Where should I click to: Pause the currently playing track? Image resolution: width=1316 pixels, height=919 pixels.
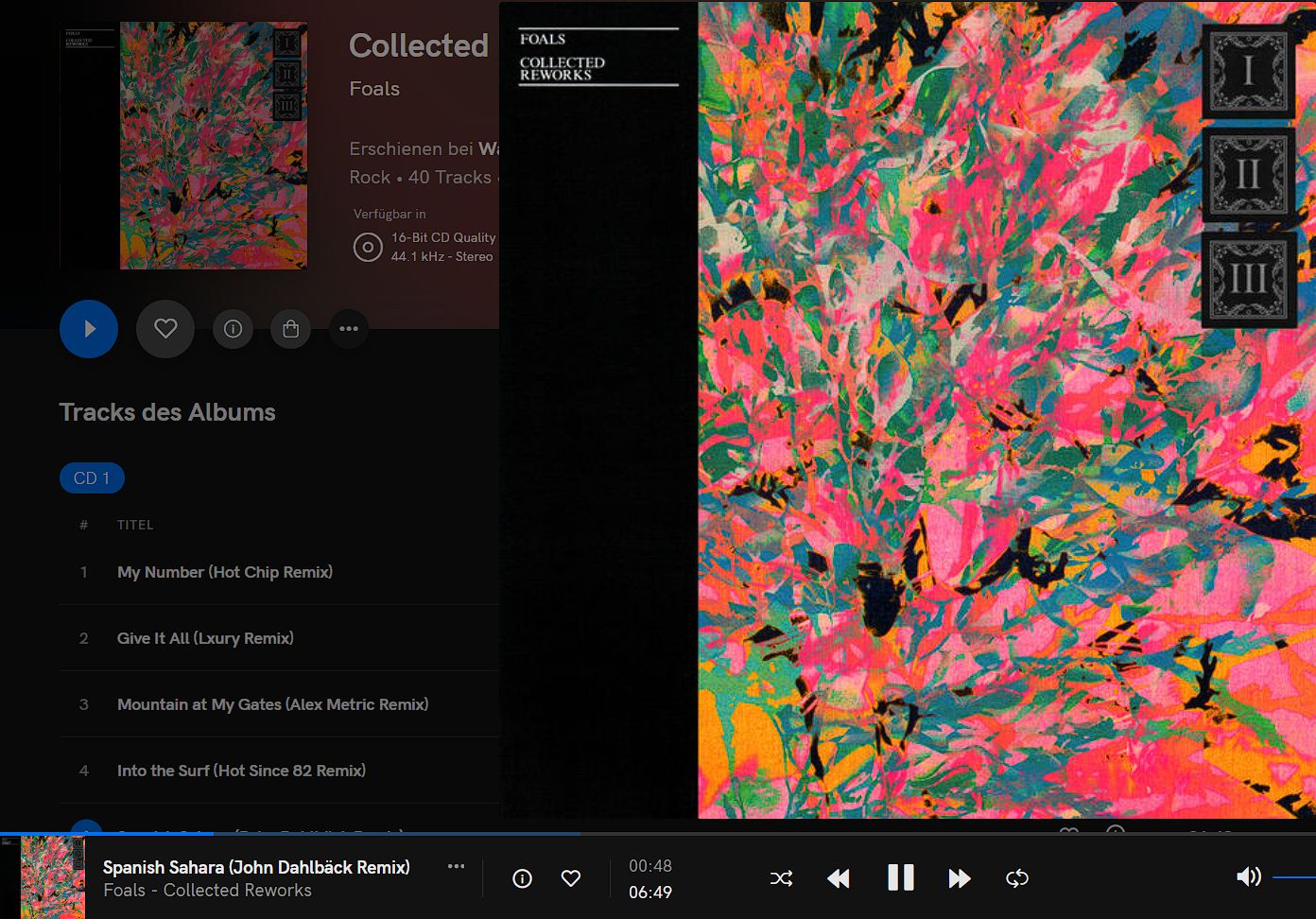tap(901, 878)
